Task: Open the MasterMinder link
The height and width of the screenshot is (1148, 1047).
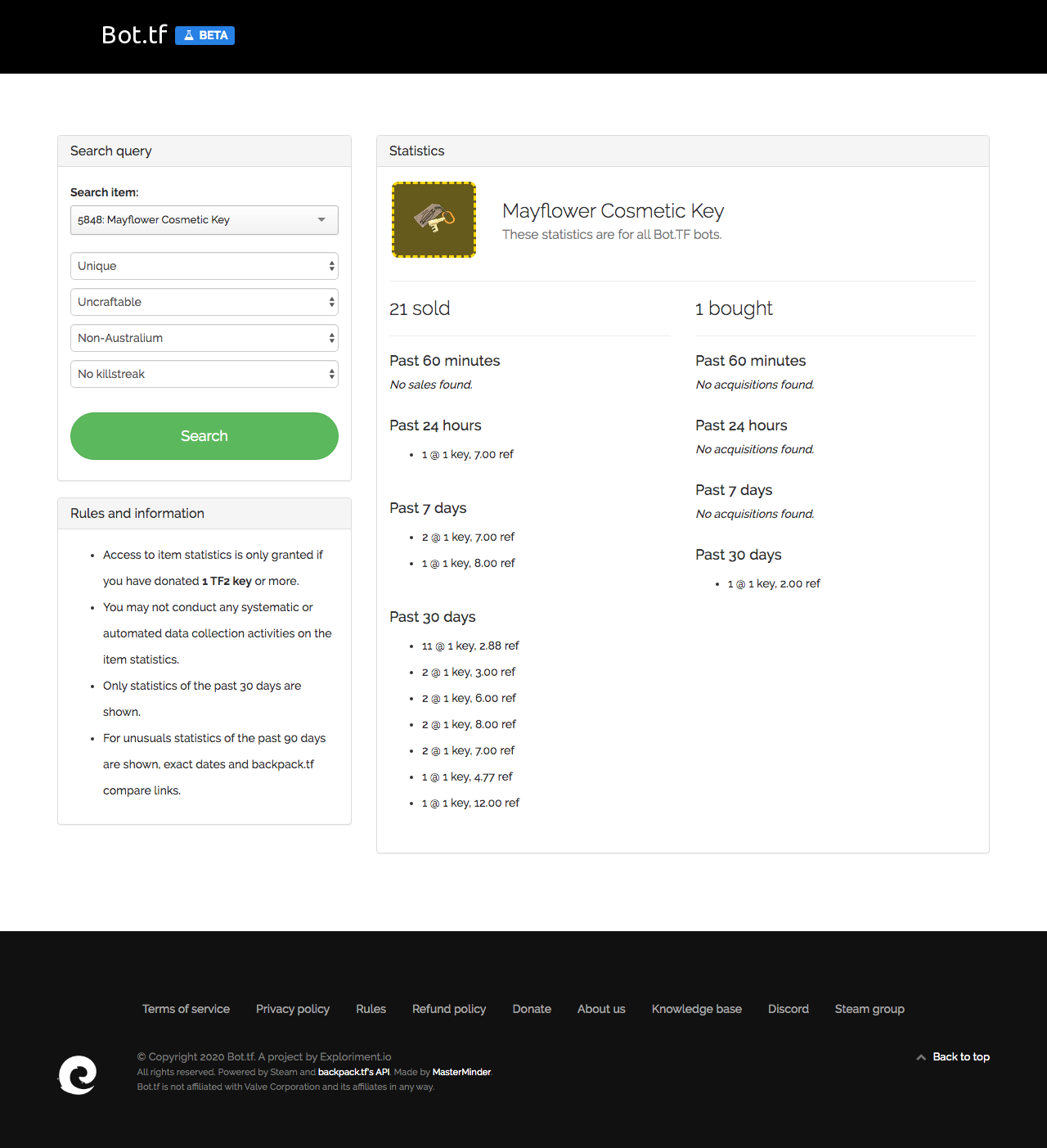Action: tap(461, 1072)
